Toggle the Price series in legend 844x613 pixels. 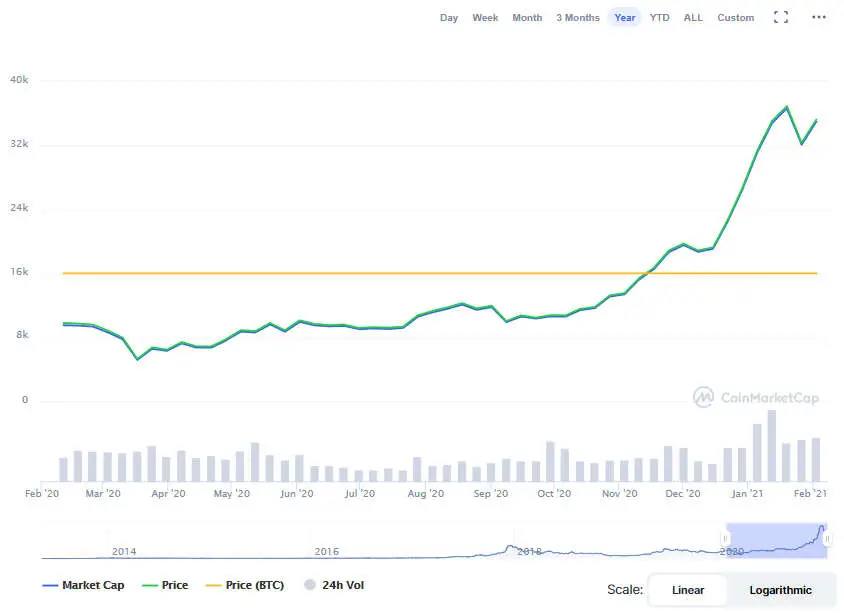point(165,585)
